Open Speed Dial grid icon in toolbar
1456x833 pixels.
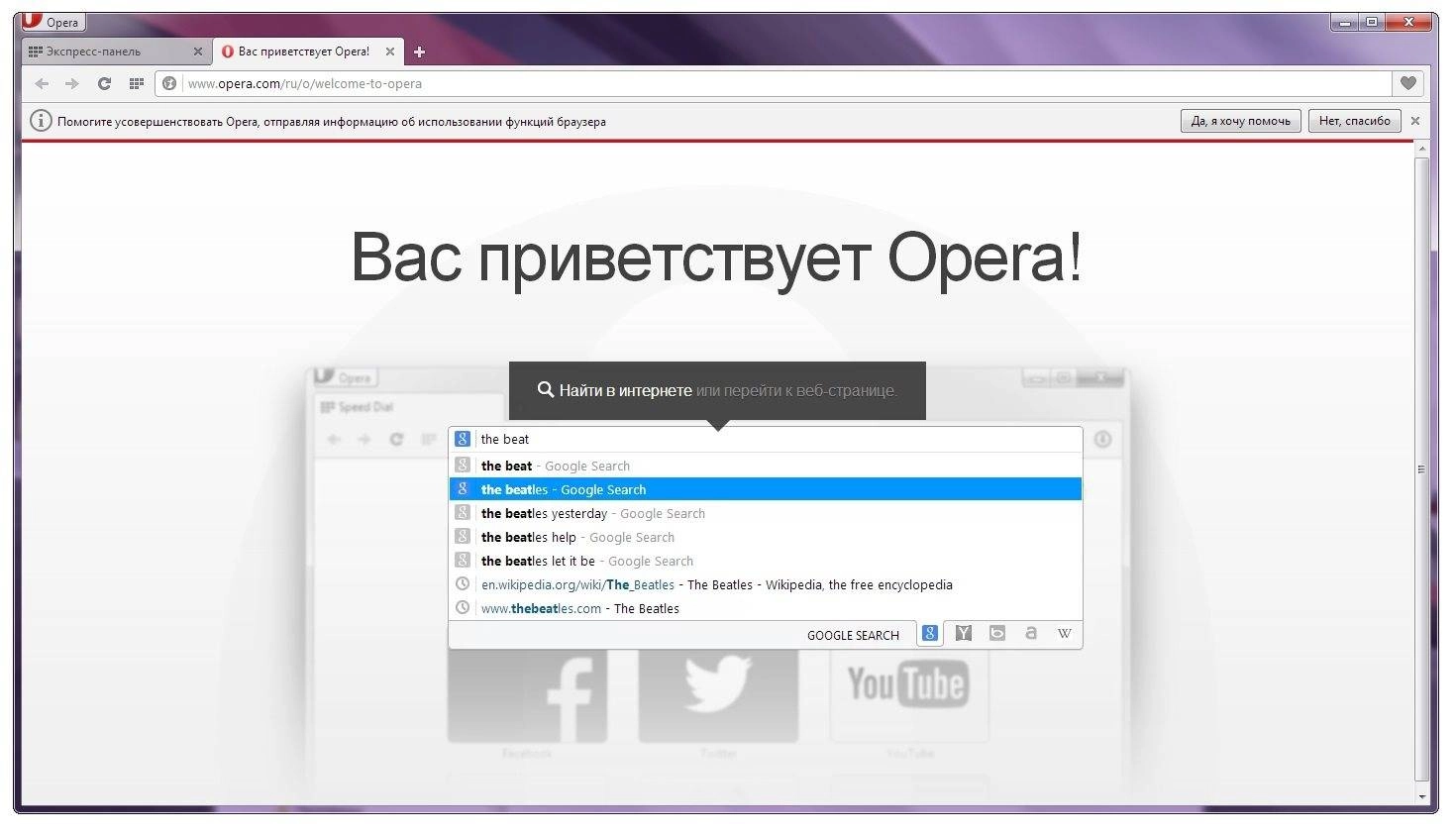point(137,84)
